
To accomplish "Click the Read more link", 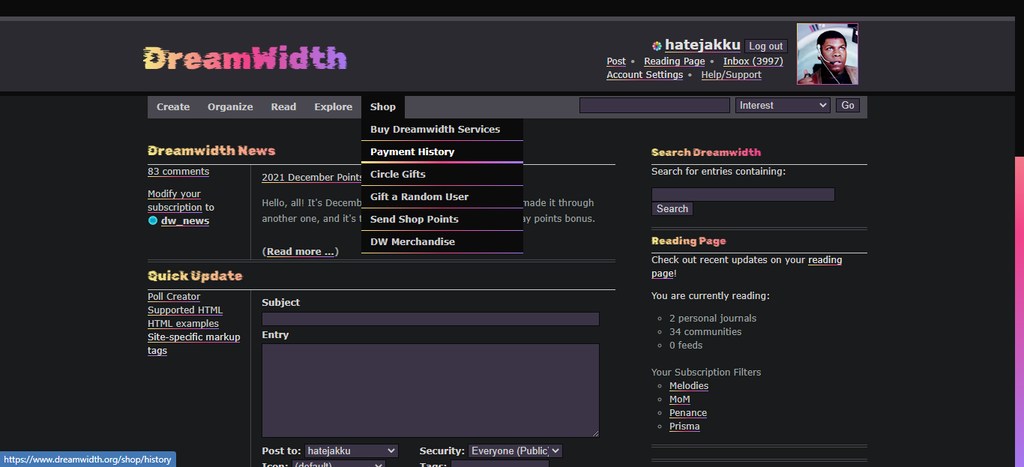I will pyautogui.click(x=300, y=251).
